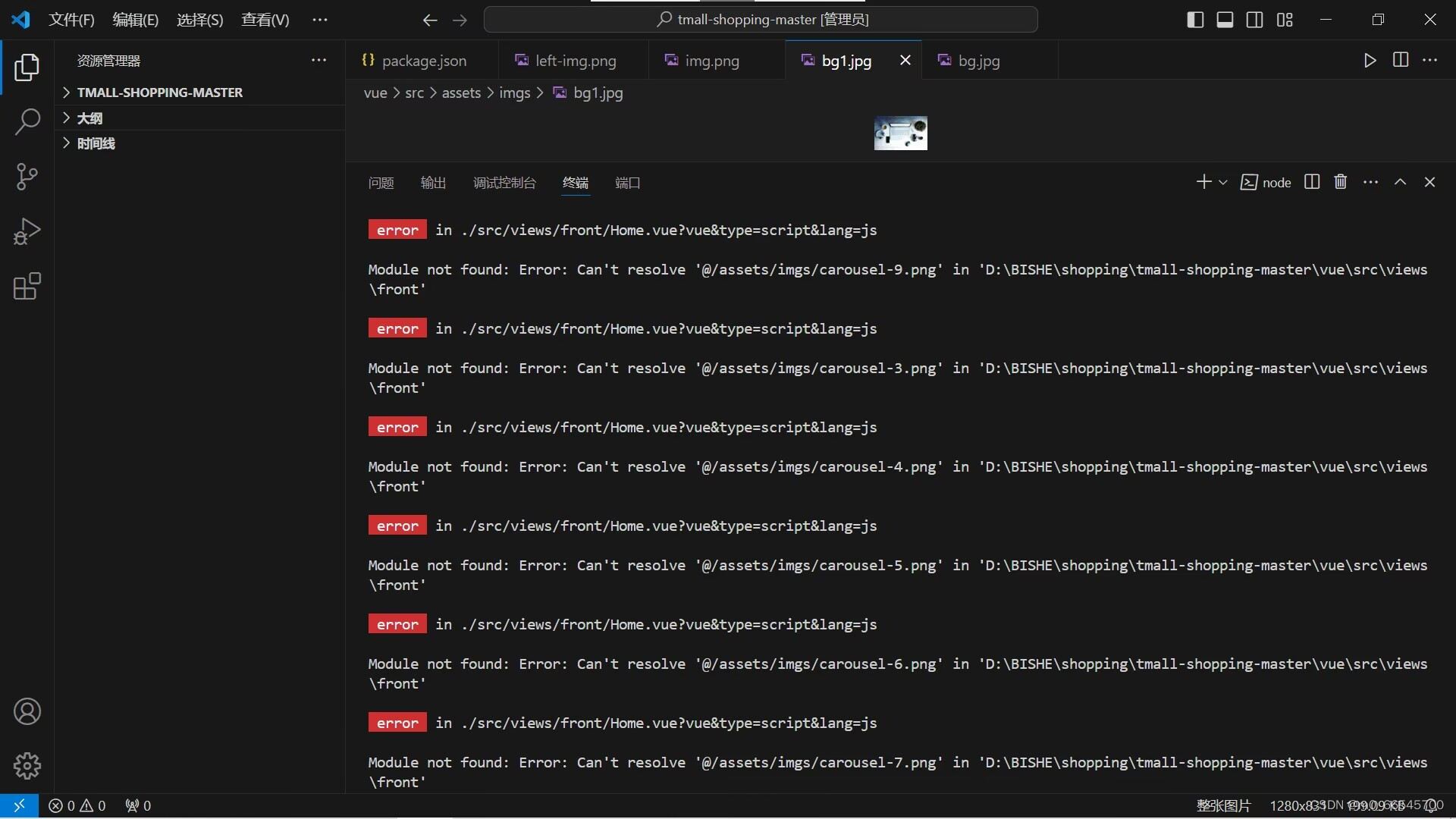Toggle secondary side bar layout button
The height and width of the screenshot is (819, 1456).
point(1255,20)
